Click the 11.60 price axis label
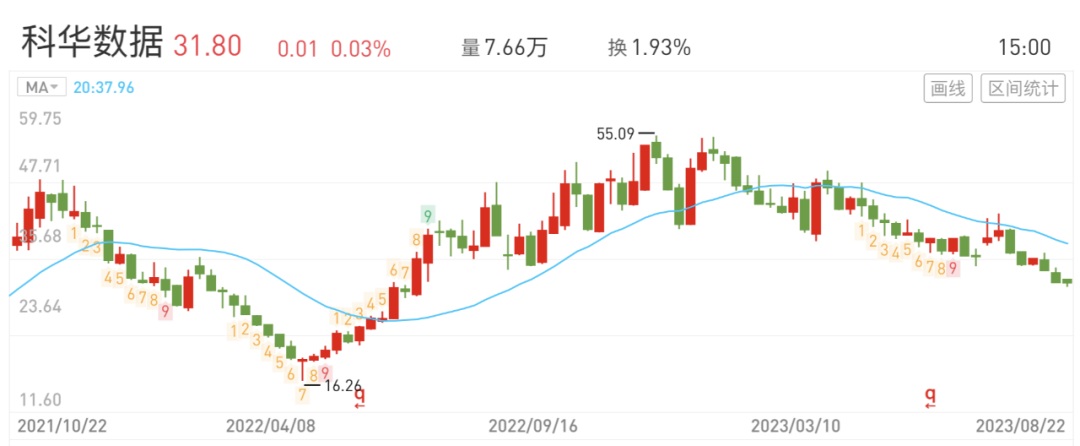Screen dimensions: 1080x446 (40, 401)
